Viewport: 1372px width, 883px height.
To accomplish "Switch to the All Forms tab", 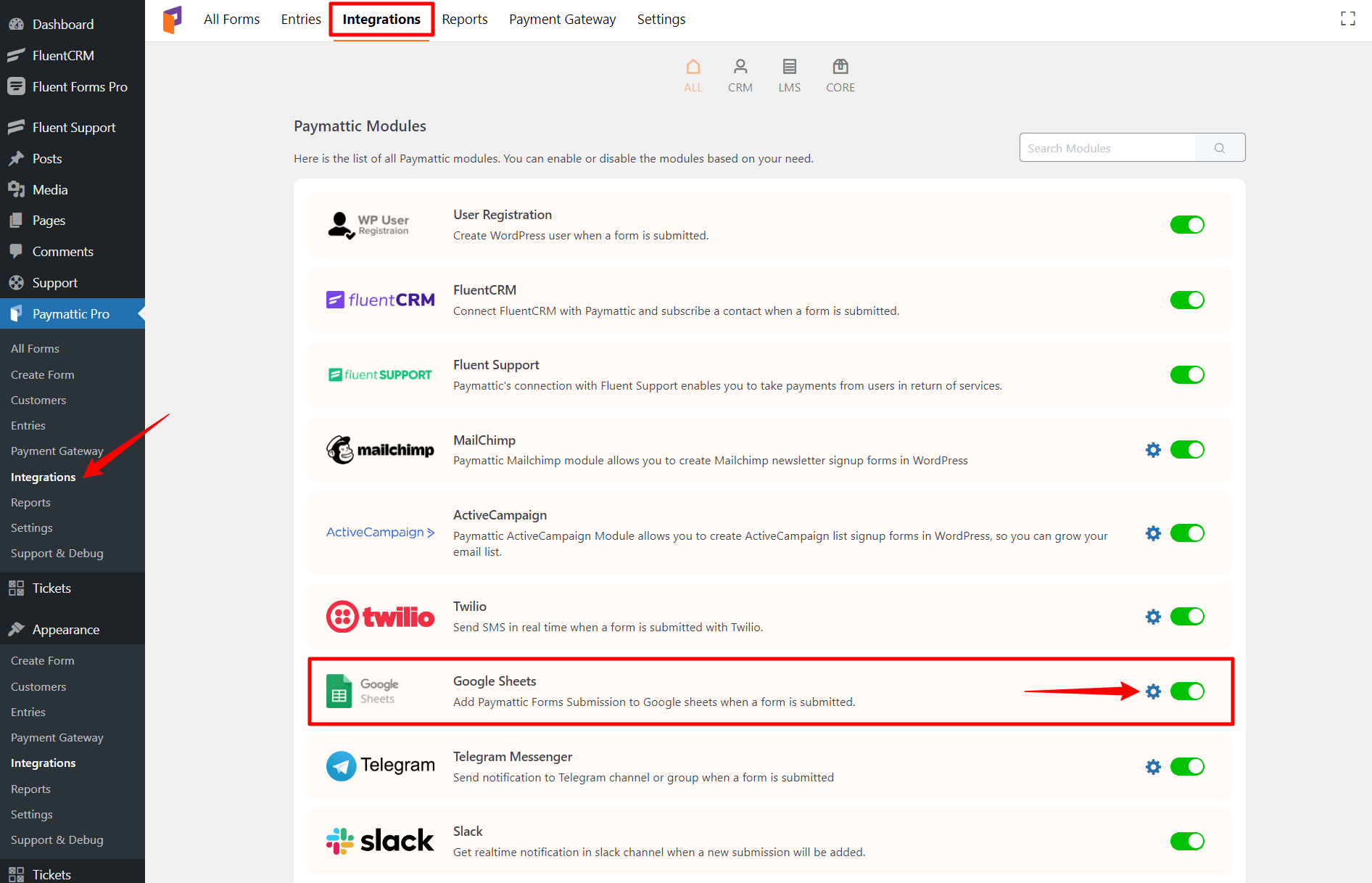I will click(231, 20).
